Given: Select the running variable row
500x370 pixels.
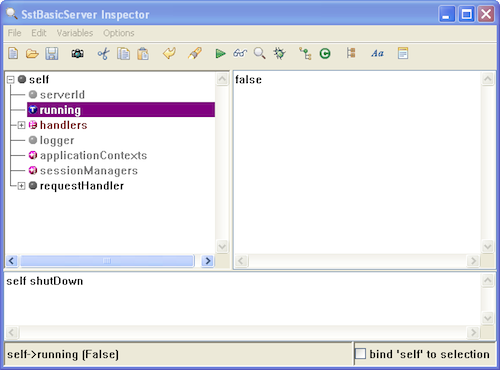Looking at the screenshot, I should tap(121, 110).
